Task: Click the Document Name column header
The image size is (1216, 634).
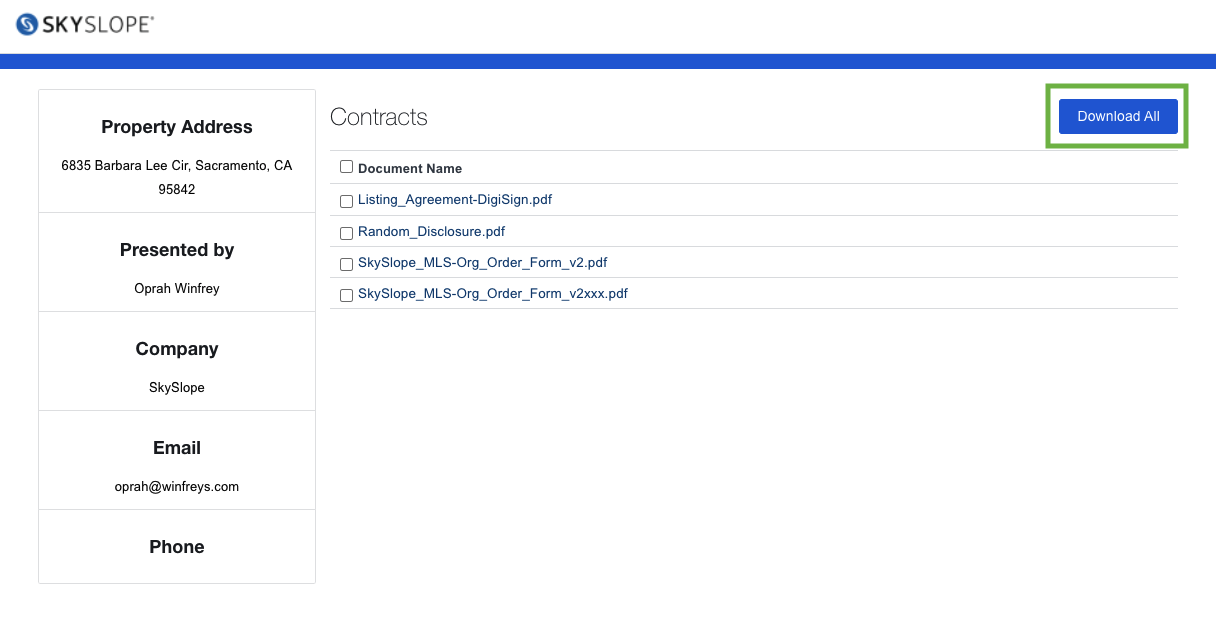Action: 410,168
